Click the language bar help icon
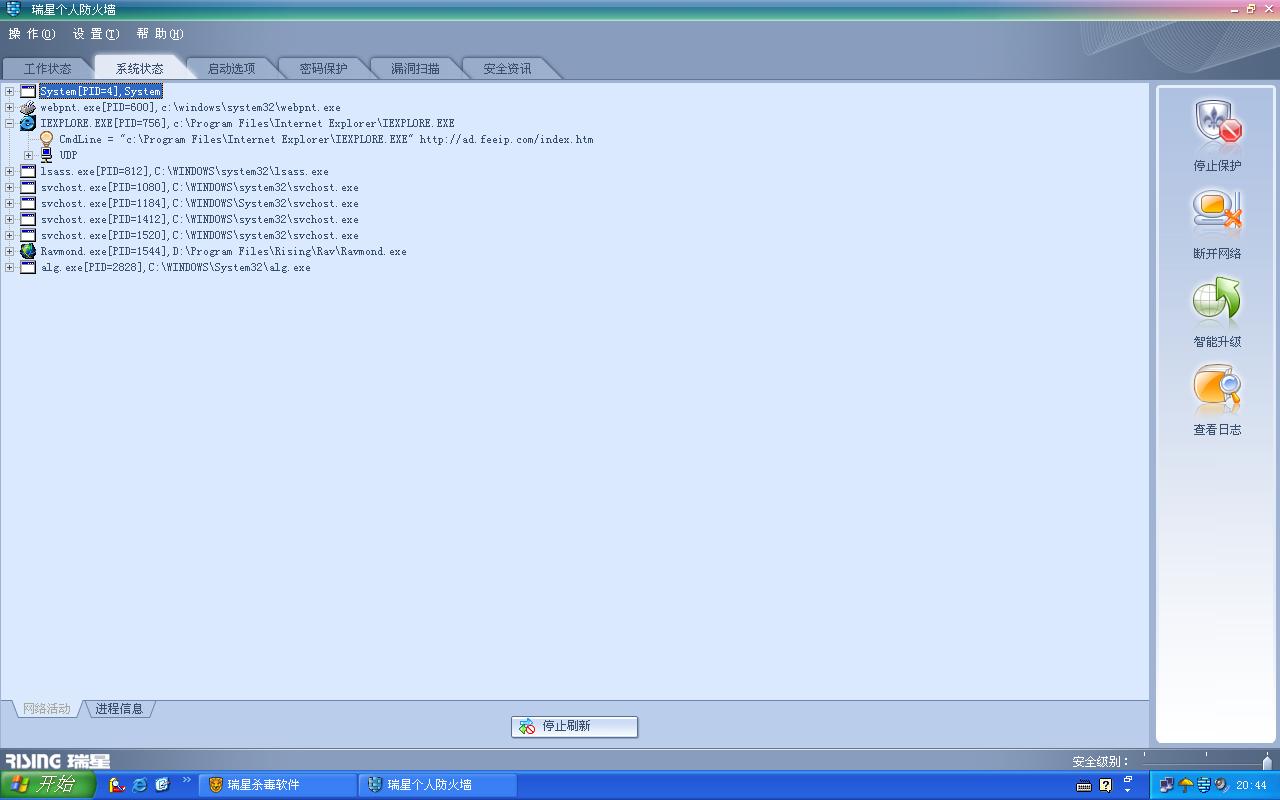The height and width of the screenshot is (800, 1280). coord(1105,785)
